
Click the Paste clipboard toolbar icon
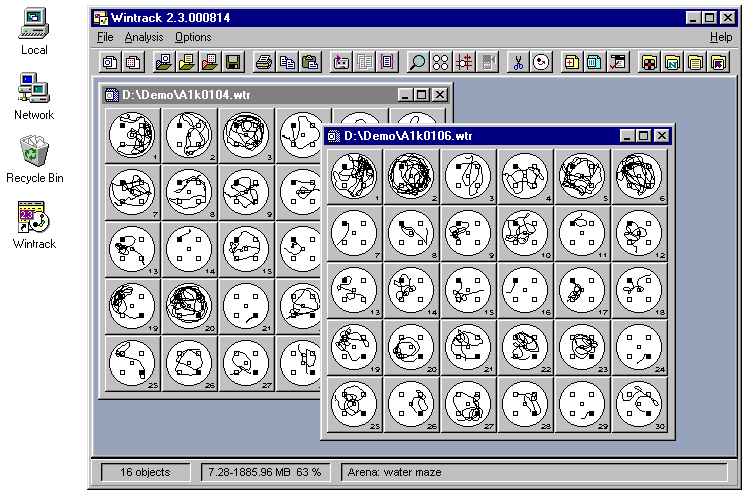[x=310, y=62]
